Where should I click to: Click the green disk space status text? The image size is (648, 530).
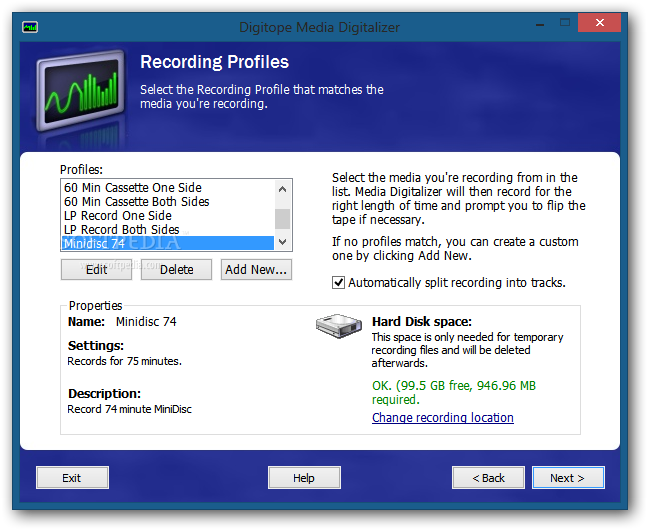(454, 392)
